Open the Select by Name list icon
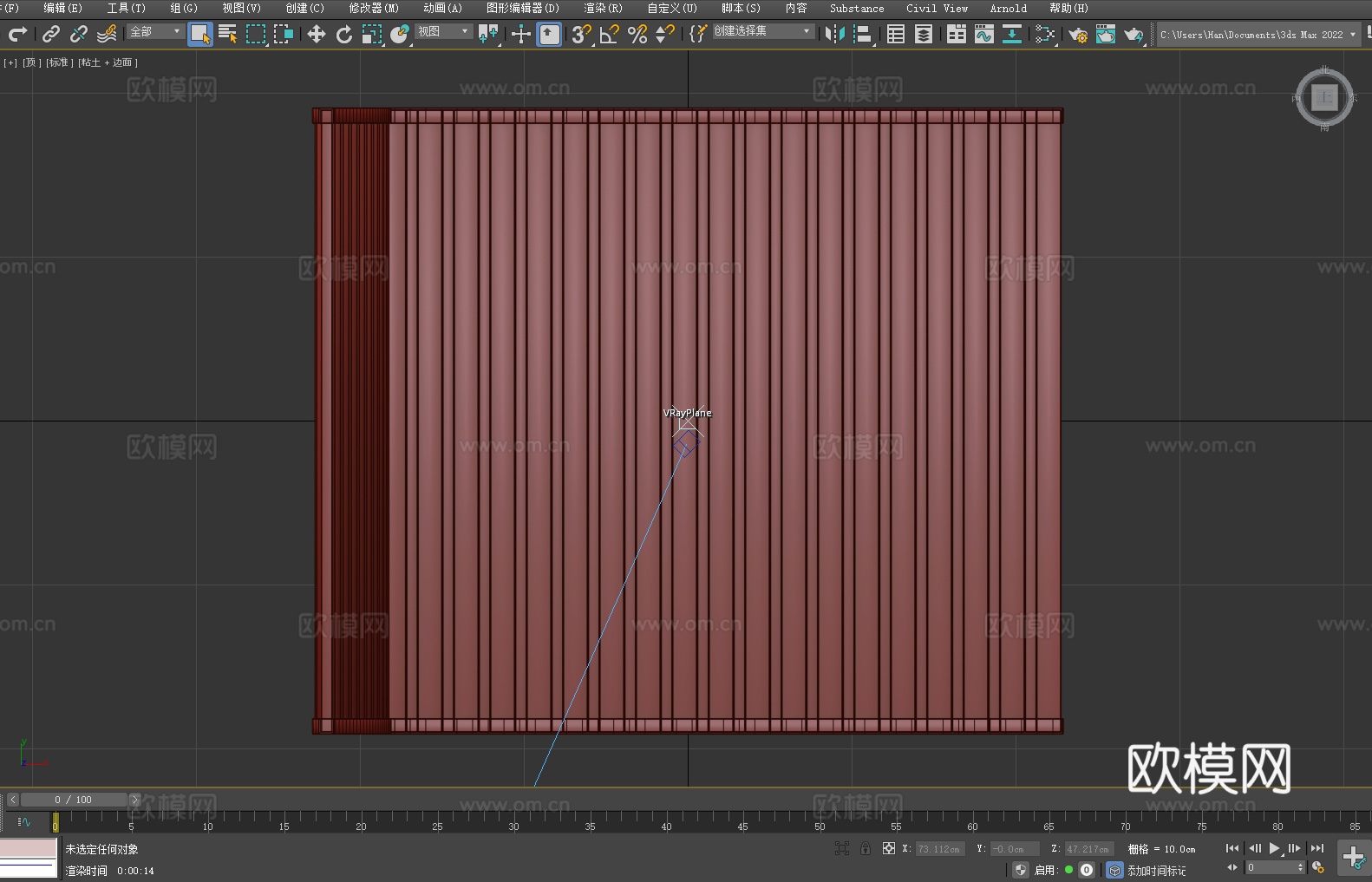Image resolution: width=1372 pixels, height=882 pixels. tap(228, 34)
